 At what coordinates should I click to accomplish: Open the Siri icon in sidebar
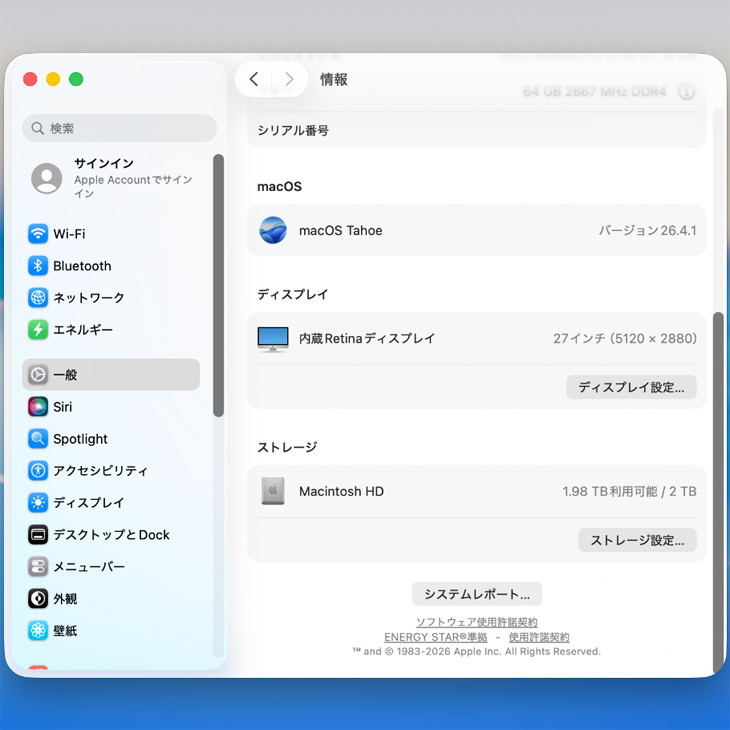(38, 406)
